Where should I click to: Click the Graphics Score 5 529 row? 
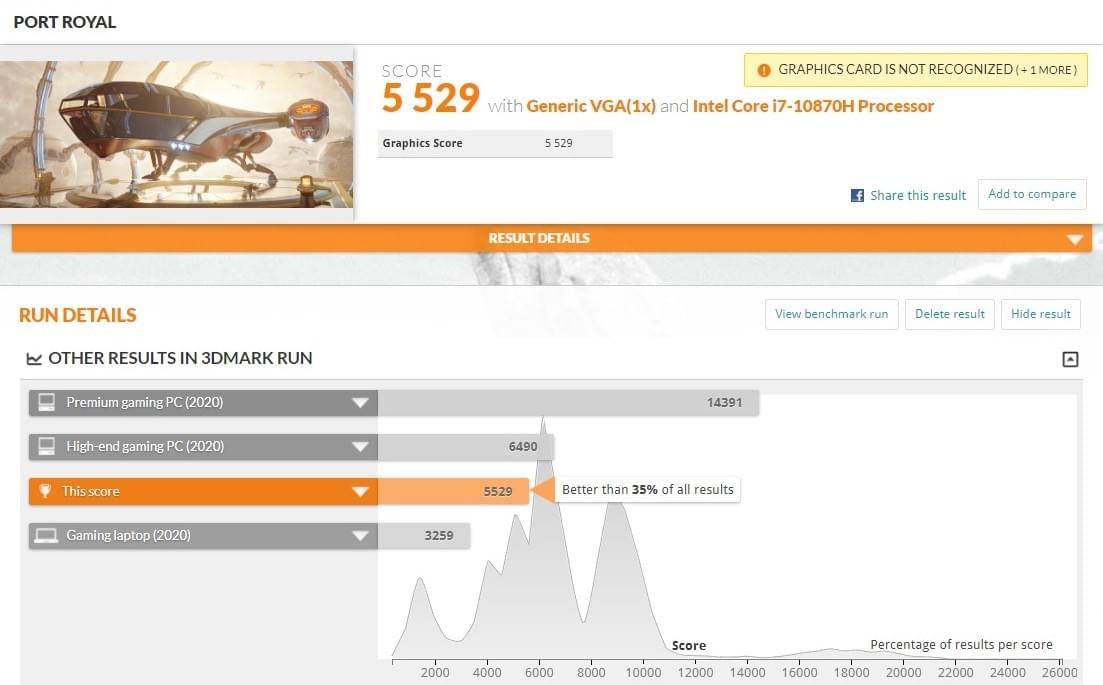pyautogui.click(x=495, y=143)
